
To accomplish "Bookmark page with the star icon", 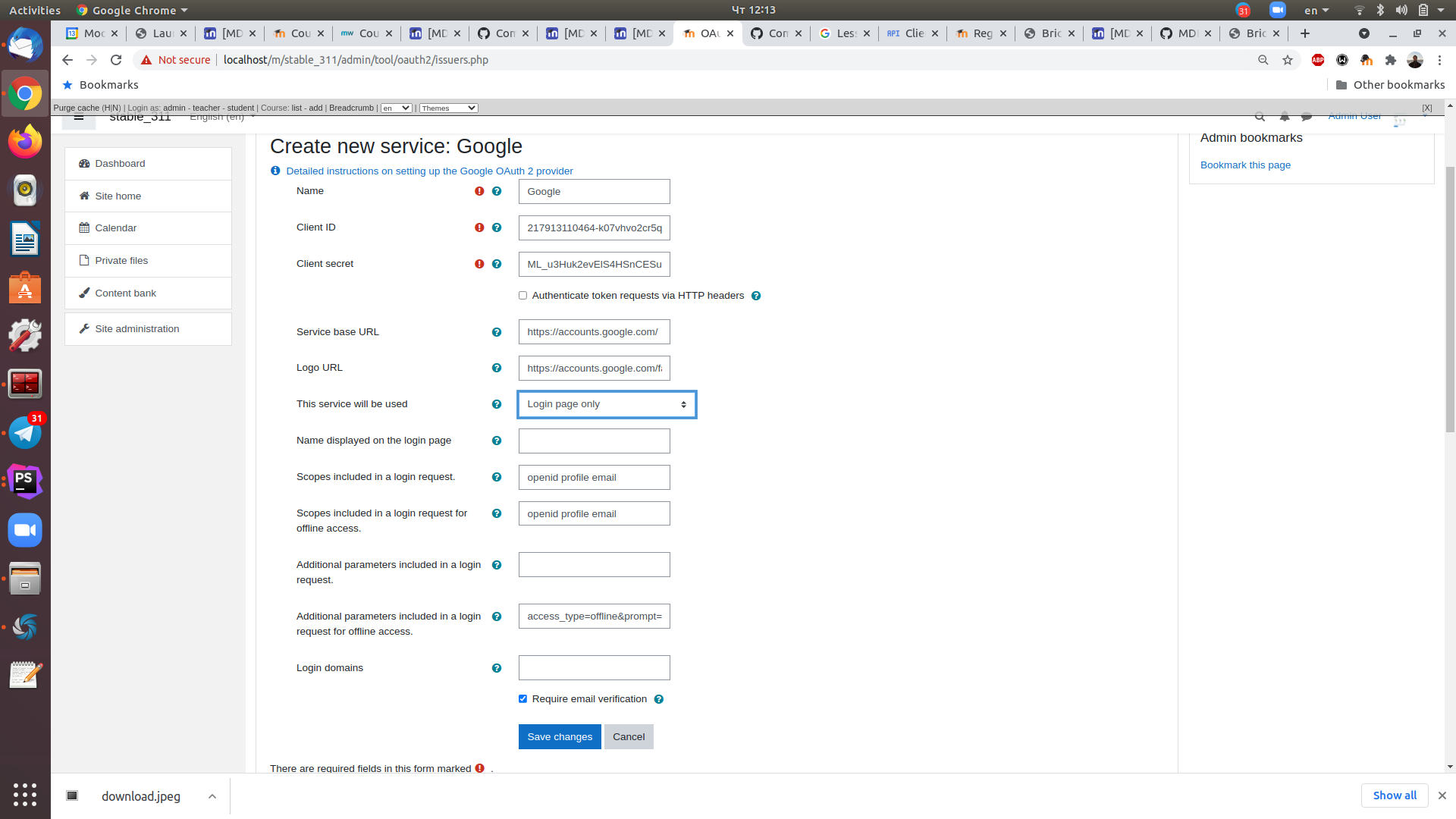I will click(x=1288, y=60).
